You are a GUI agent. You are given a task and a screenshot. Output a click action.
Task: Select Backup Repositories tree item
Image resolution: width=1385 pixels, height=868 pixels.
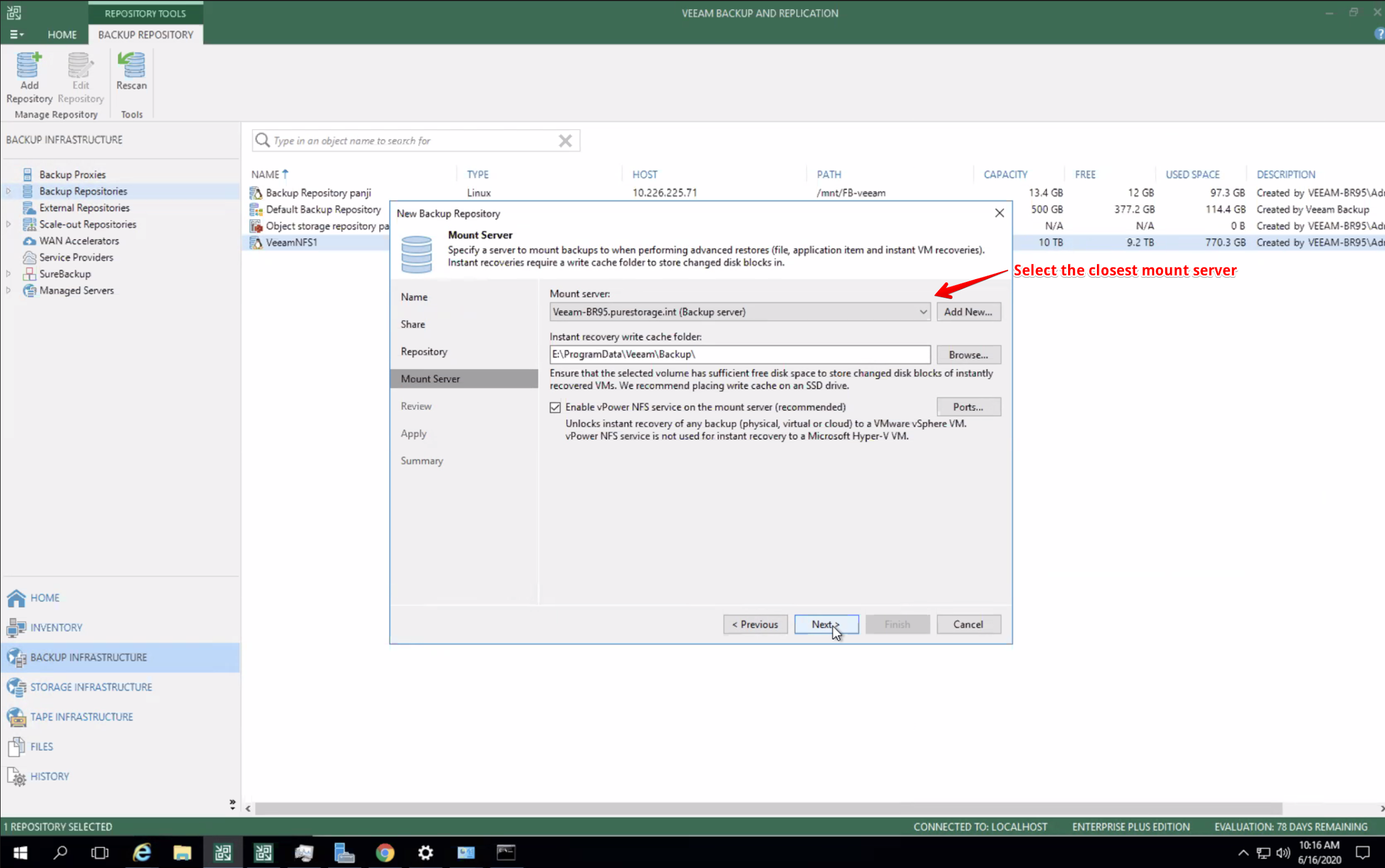pos(83,191)
